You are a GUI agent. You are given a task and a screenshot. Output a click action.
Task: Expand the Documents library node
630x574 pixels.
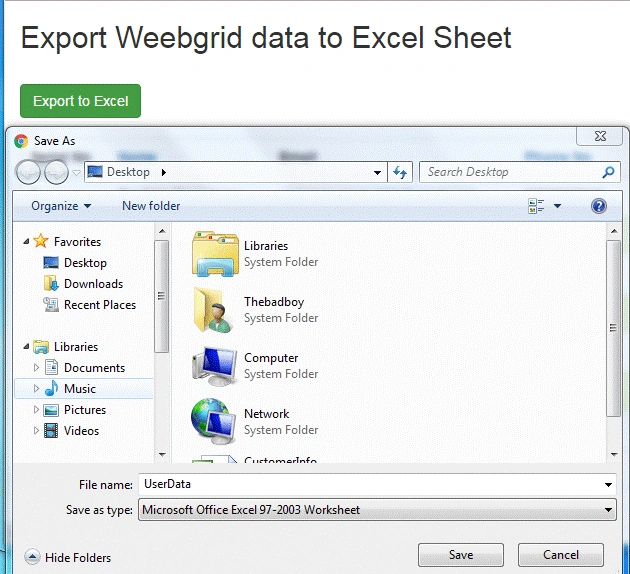coord(36,368)
